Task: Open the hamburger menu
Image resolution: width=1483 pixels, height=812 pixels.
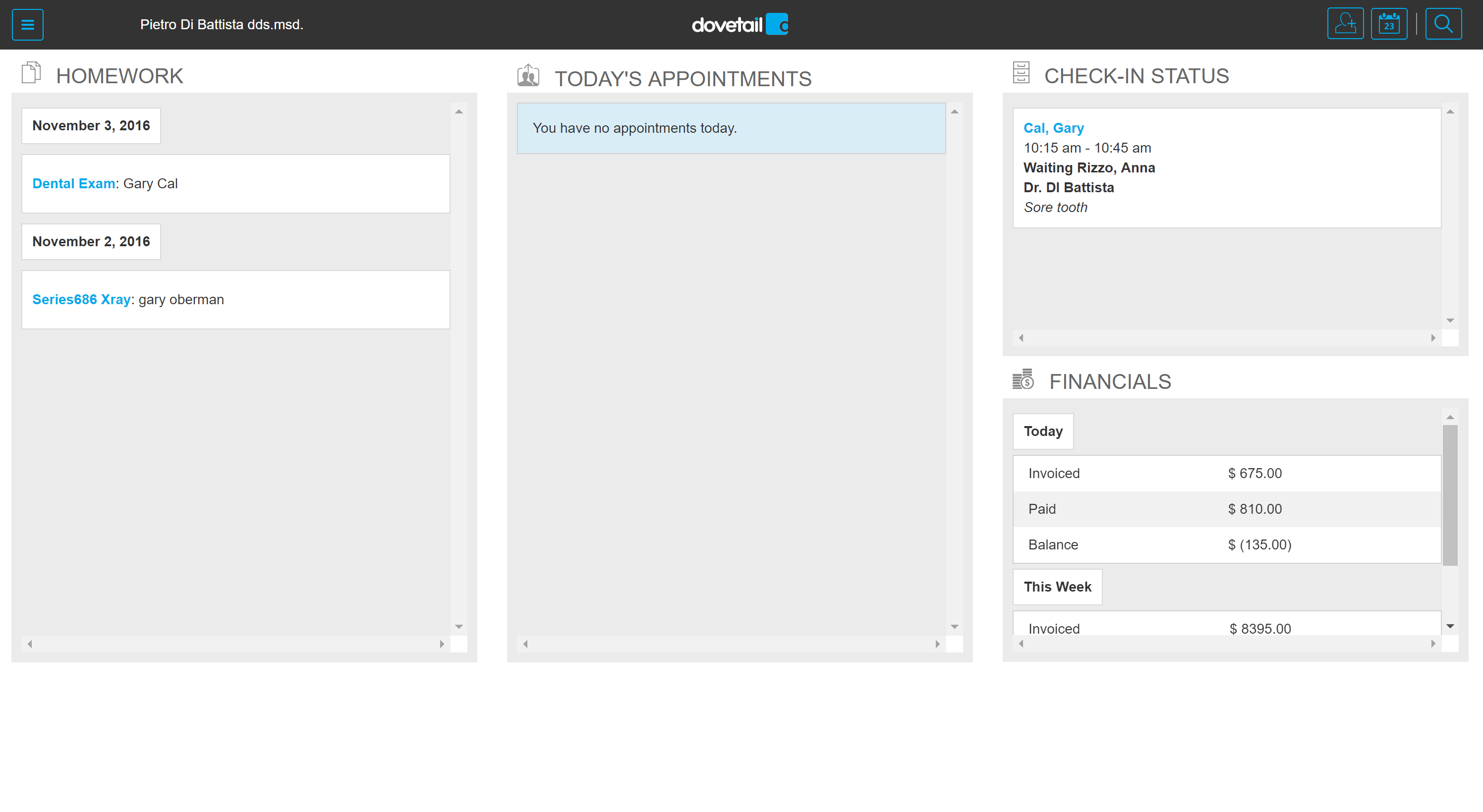Action: [x=28, y=25]
